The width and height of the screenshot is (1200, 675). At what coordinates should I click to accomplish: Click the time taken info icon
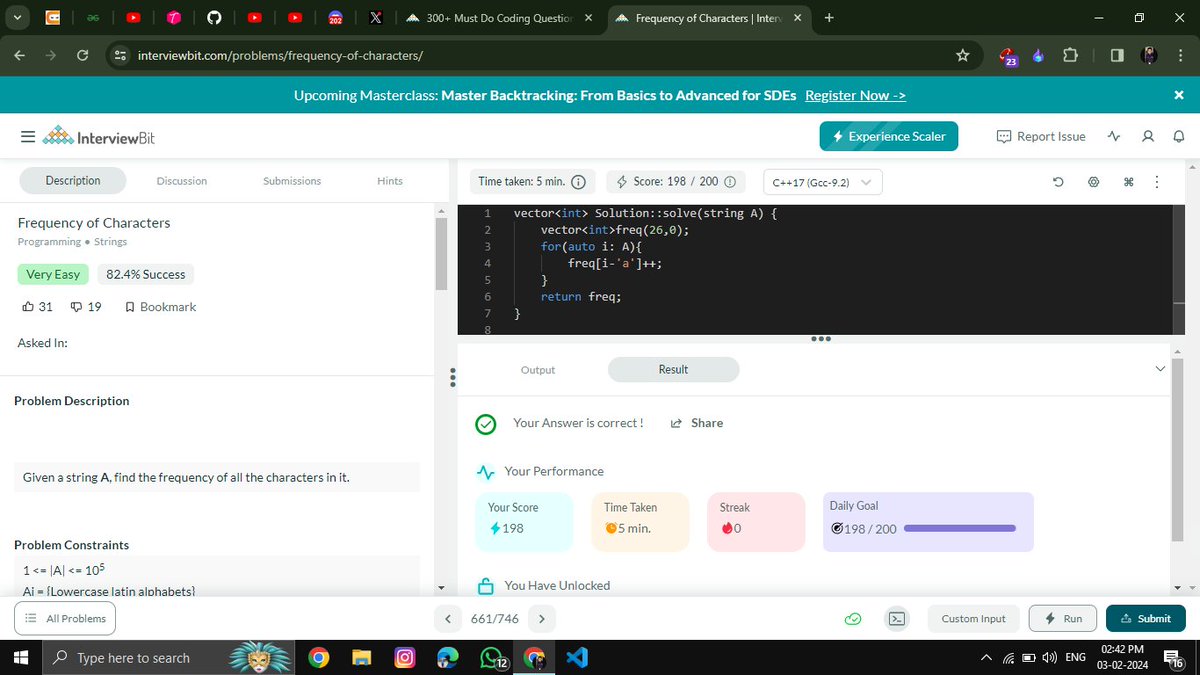[x=578, y=182]
